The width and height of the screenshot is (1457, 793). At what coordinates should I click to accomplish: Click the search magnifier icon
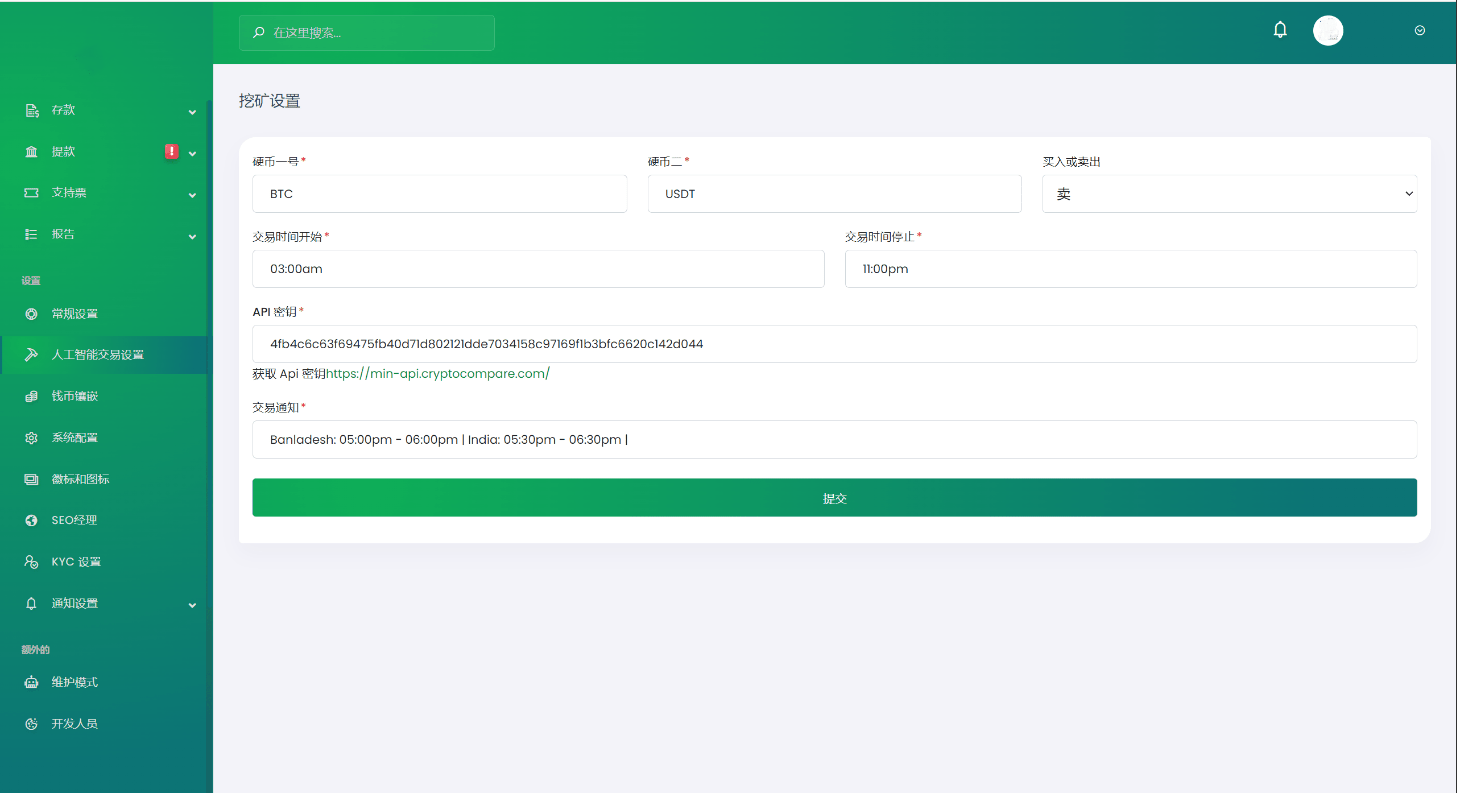[259, 33]
